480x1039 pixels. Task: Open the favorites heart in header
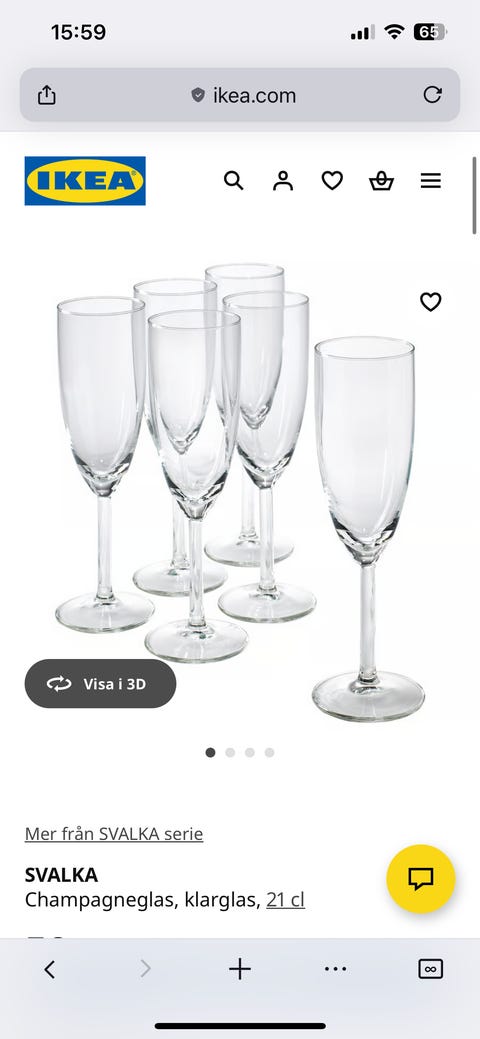click(332, 180)
